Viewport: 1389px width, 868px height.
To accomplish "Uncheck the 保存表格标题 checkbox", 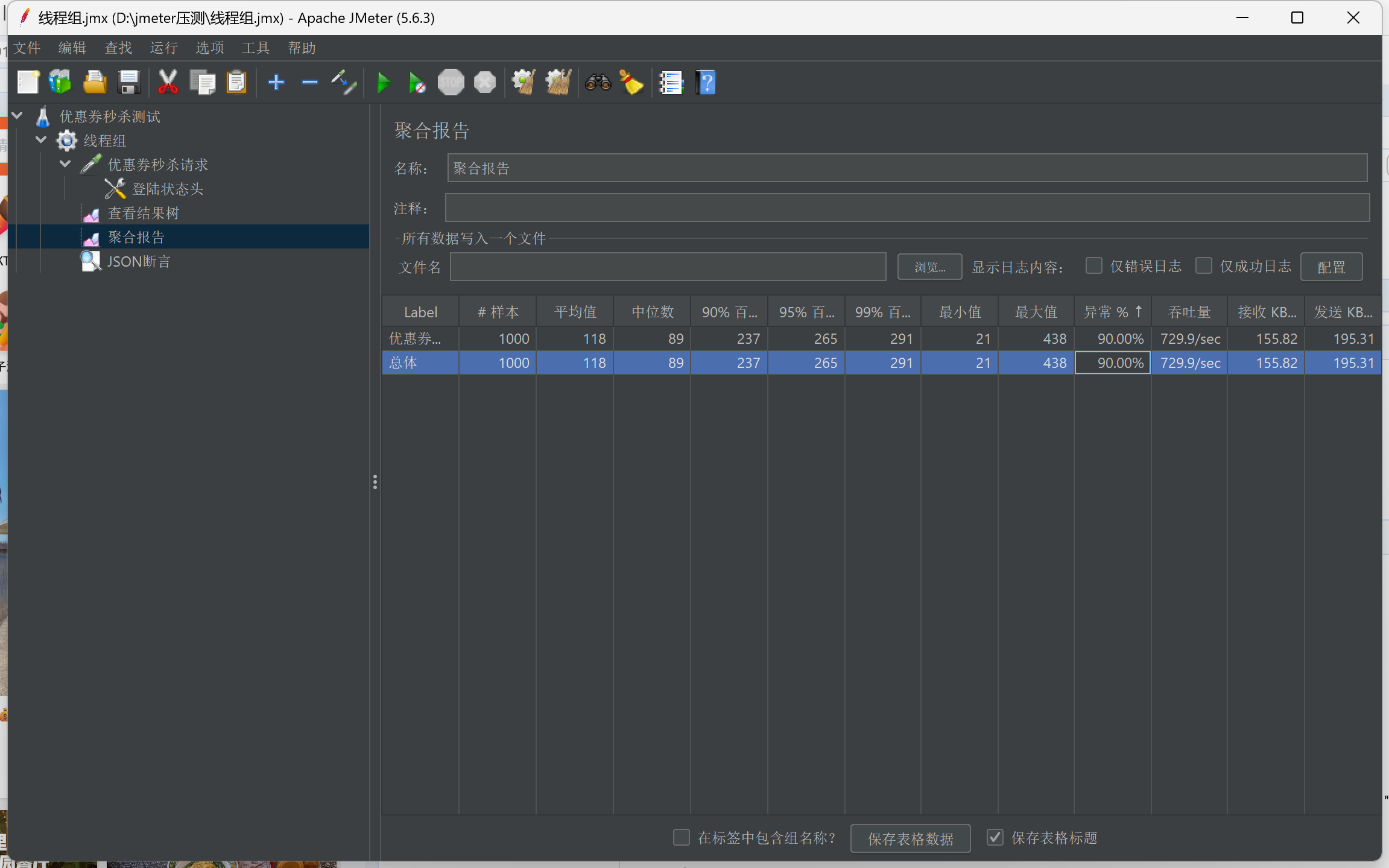I will [x=995, y=837].
